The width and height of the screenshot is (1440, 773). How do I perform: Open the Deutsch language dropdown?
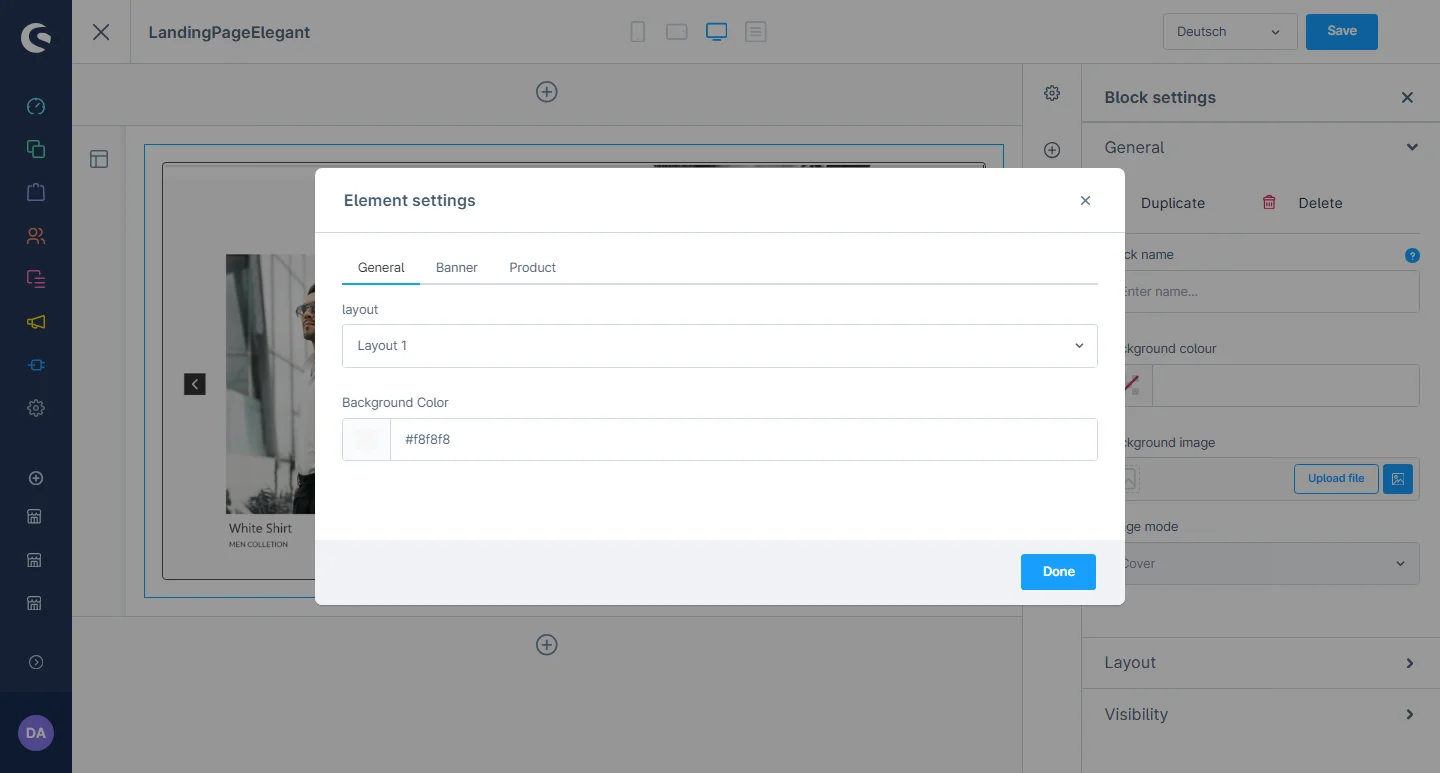click(1229, 32)
